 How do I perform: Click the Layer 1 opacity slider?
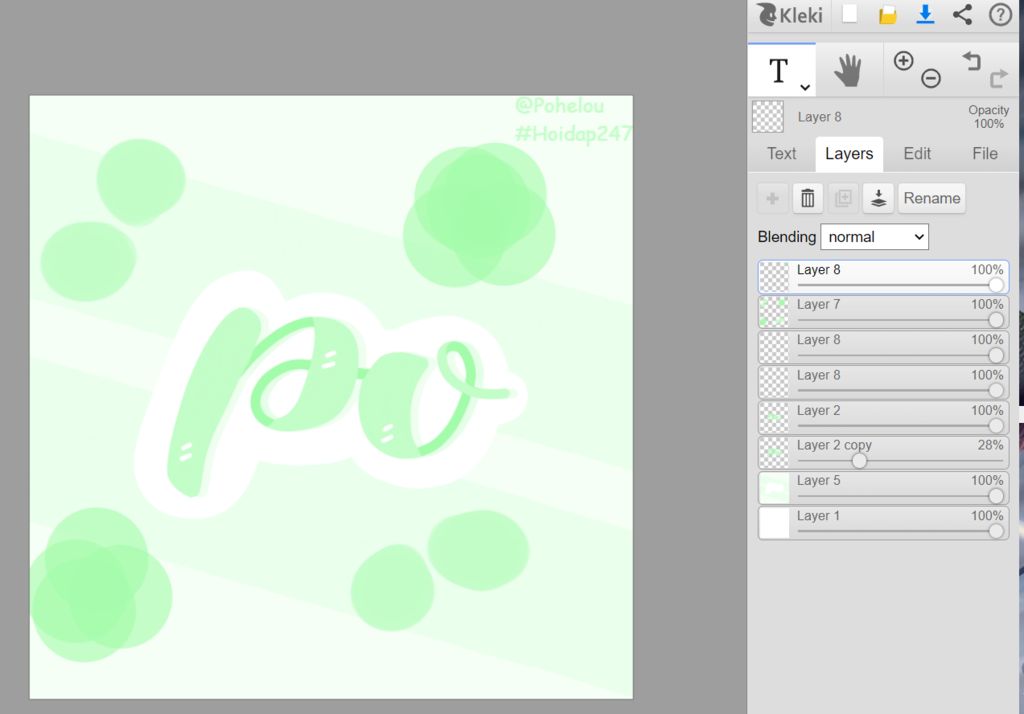click(x=900, y=531)
